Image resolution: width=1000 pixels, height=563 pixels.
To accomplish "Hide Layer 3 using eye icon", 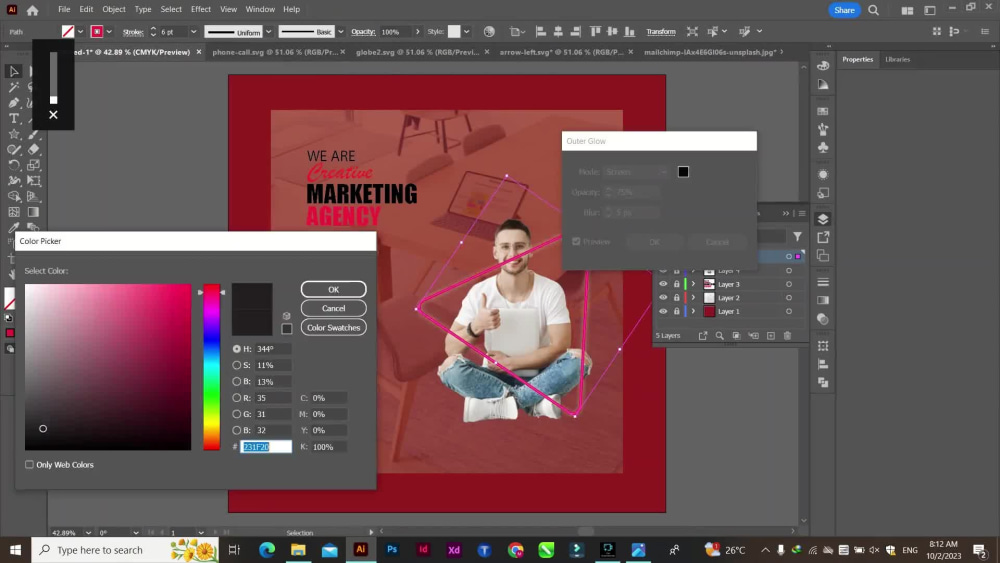I will tap(663, 284).
